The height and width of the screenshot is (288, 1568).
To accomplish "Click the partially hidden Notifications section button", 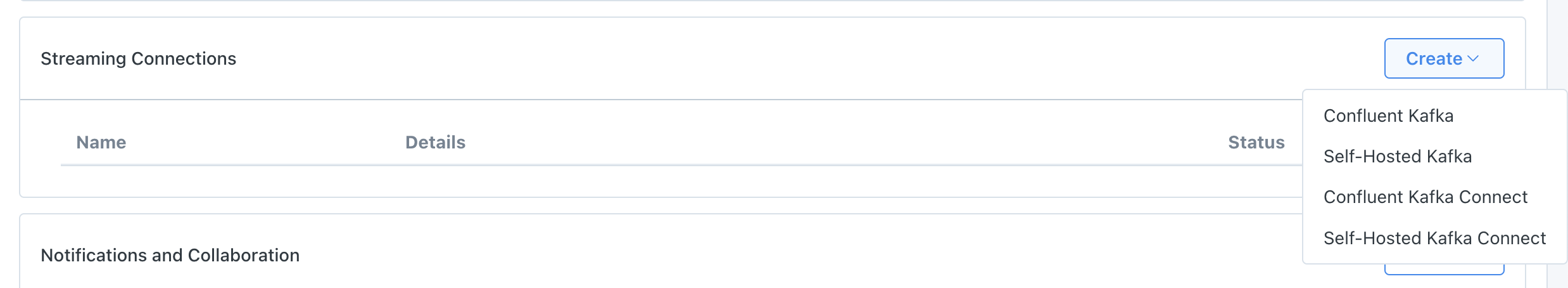I will (1443, 271).
